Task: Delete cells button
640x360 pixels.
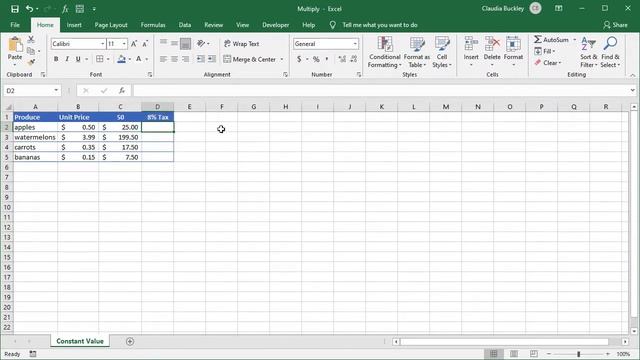Action: click(492, 52)
